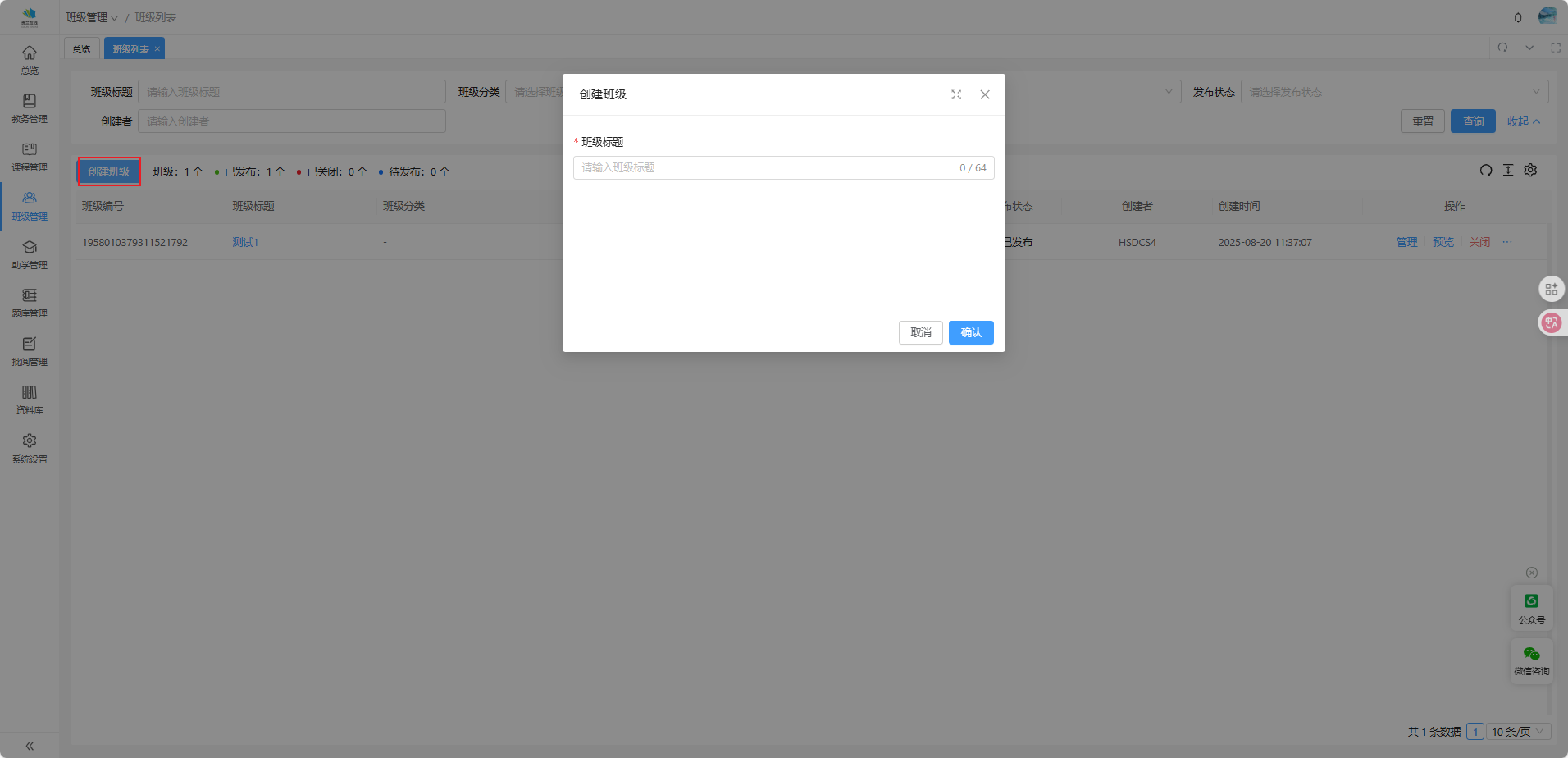Viewport: 1568px width, 758px height.
Task: Go to 批阅管理 in the sidebar
Action: (30, 350)
